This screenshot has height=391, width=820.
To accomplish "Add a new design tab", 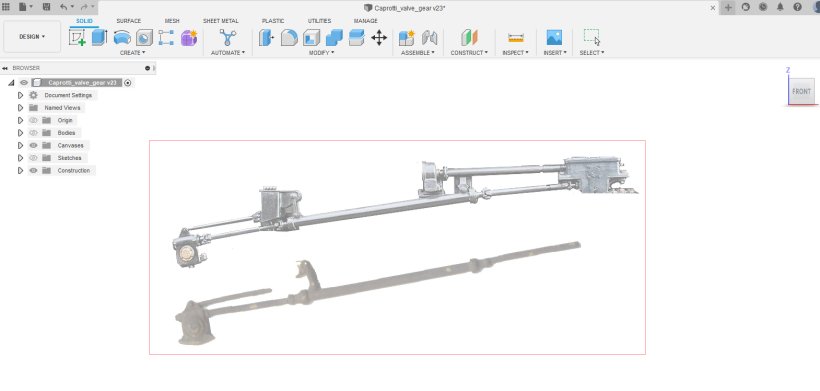I will 728,7.
